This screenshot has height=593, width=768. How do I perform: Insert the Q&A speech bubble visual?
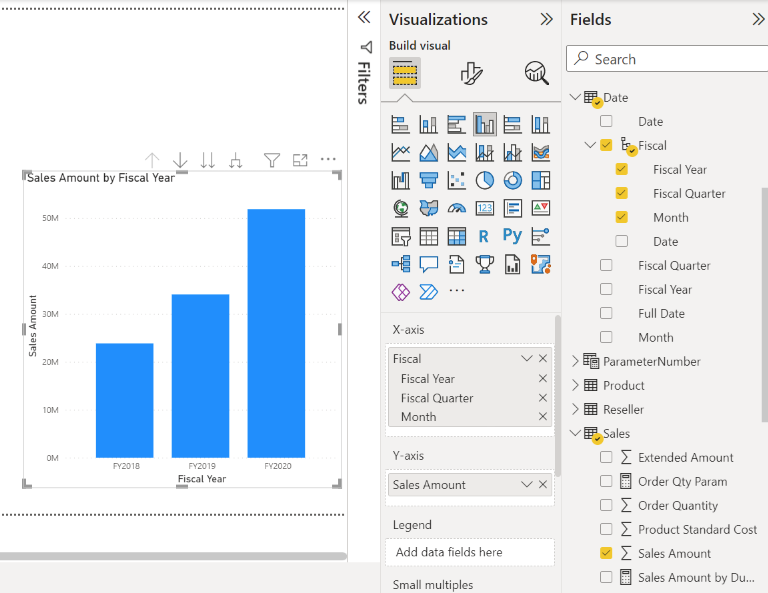(429, 264)
